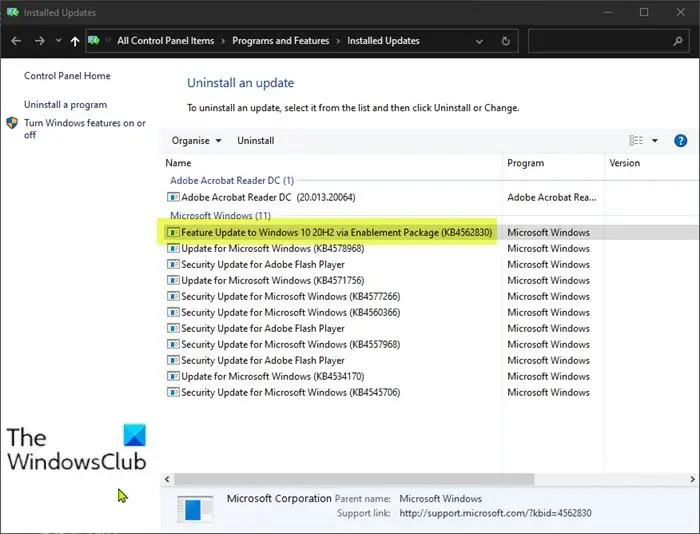Click icon beside KB4545706 security update

(x=173, y=392)
